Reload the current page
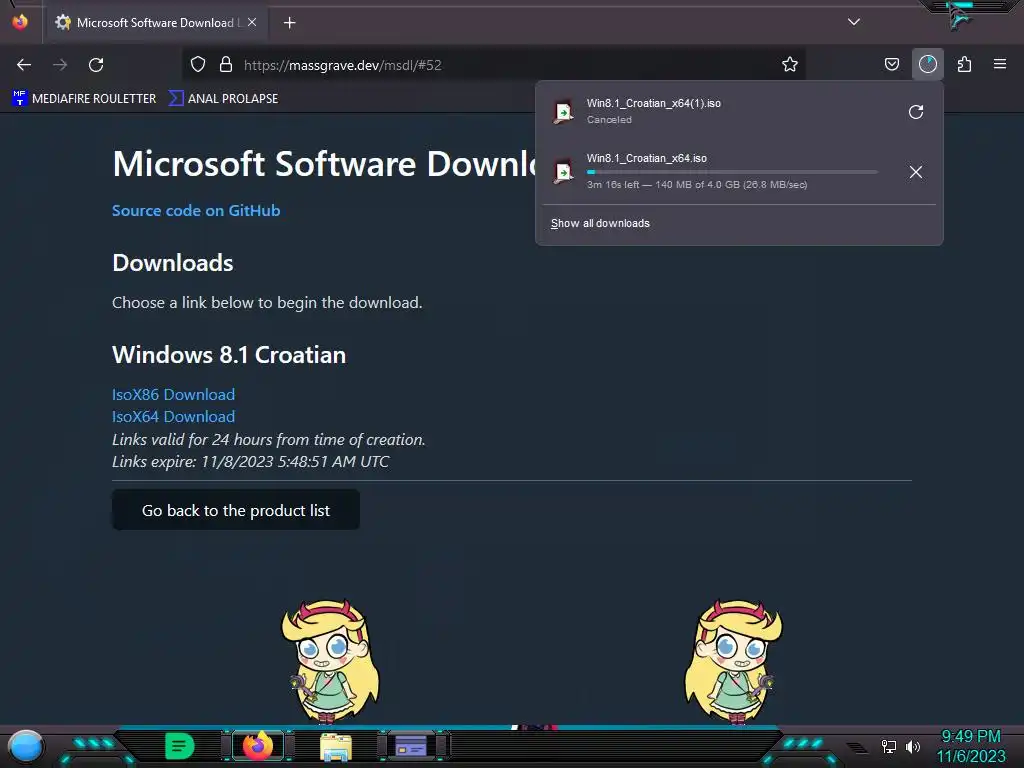Image resolution: width=1024 pixels, height=768 pixels. coord(96,65)
